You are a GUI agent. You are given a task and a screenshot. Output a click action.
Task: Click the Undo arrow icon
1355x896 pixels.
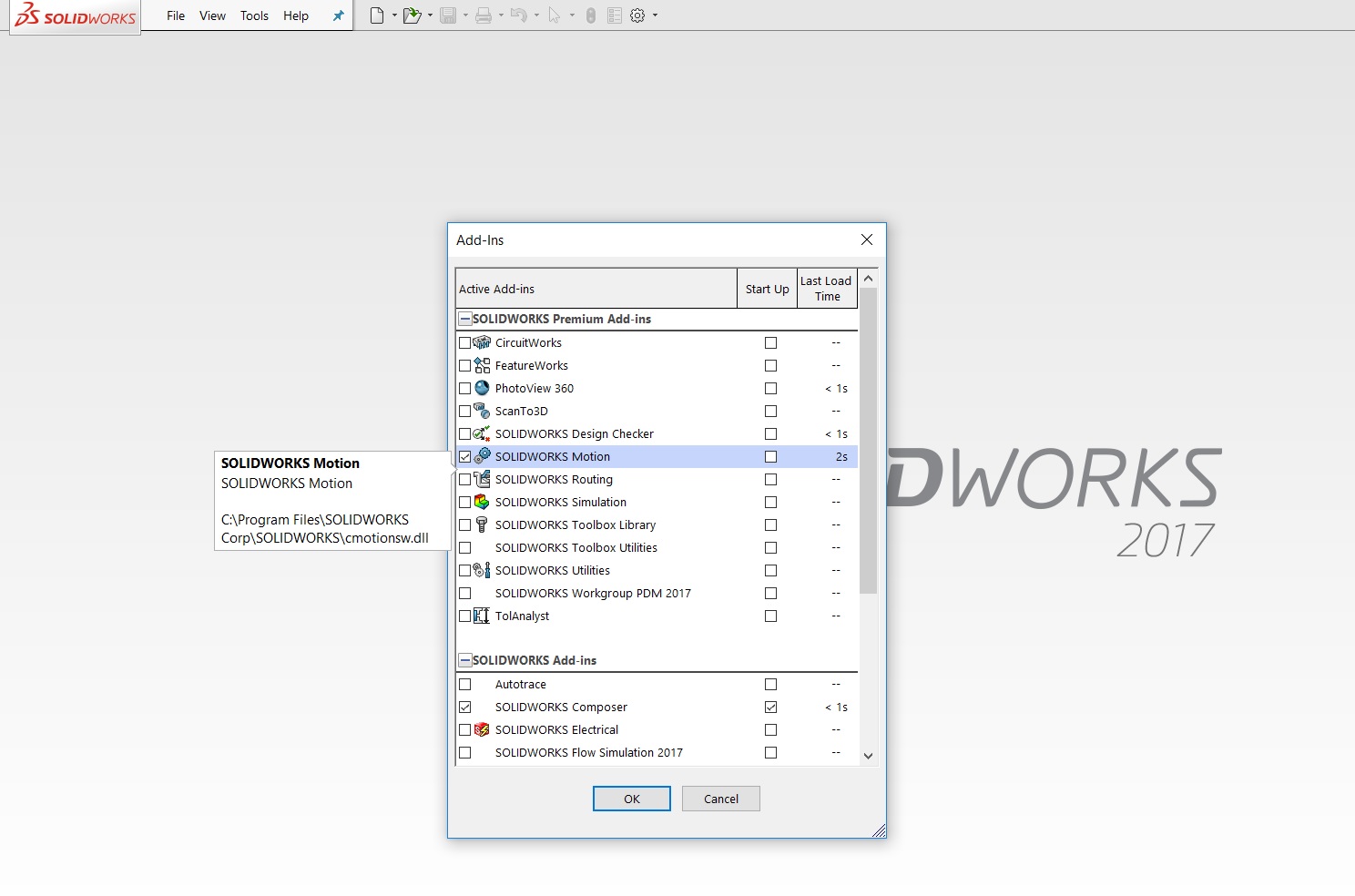[x=518, y=15]
